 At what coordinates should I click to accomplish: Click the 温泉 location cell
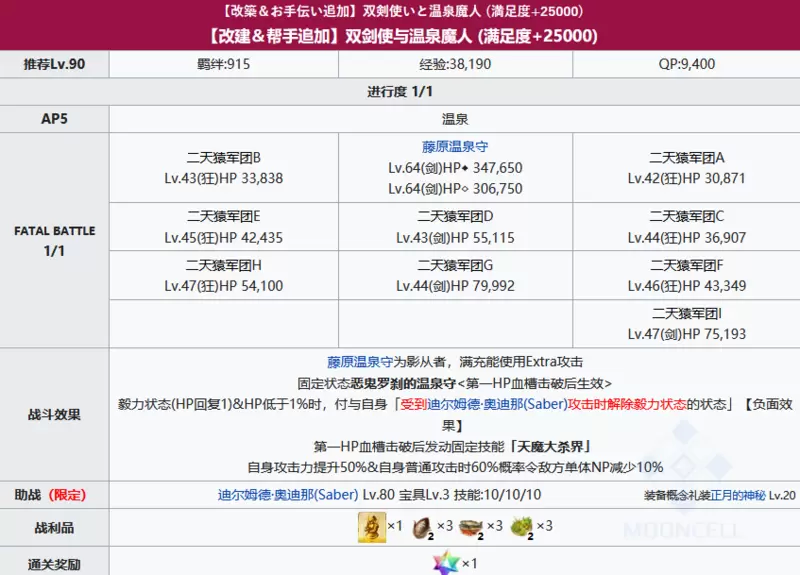[455, 119]
